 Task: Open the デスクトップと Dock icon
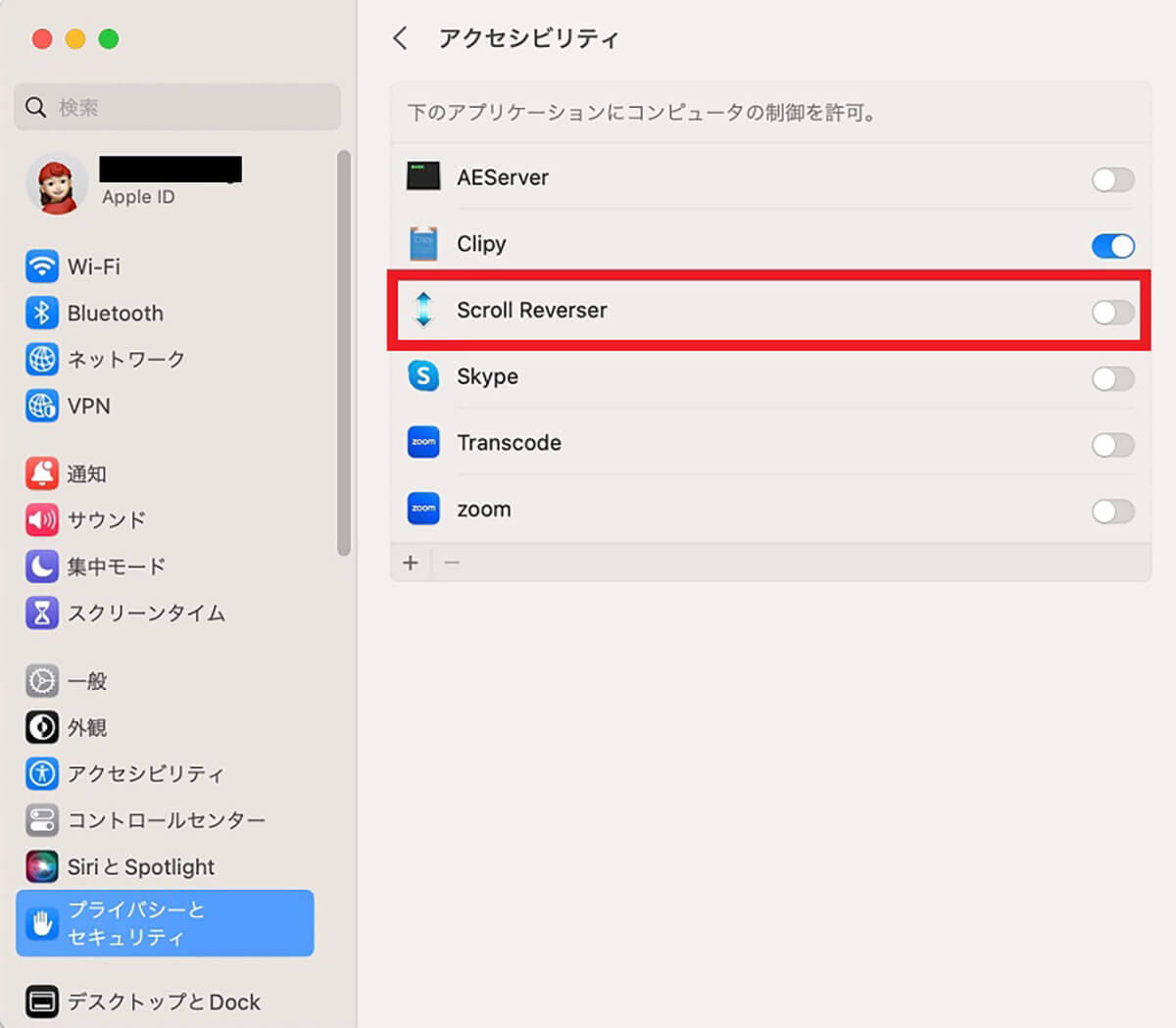tap(42, 1002)
